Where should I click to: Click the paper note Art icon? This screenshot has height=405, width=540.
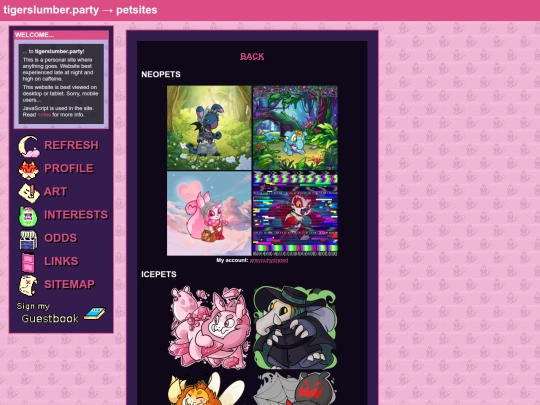(29, 192)
